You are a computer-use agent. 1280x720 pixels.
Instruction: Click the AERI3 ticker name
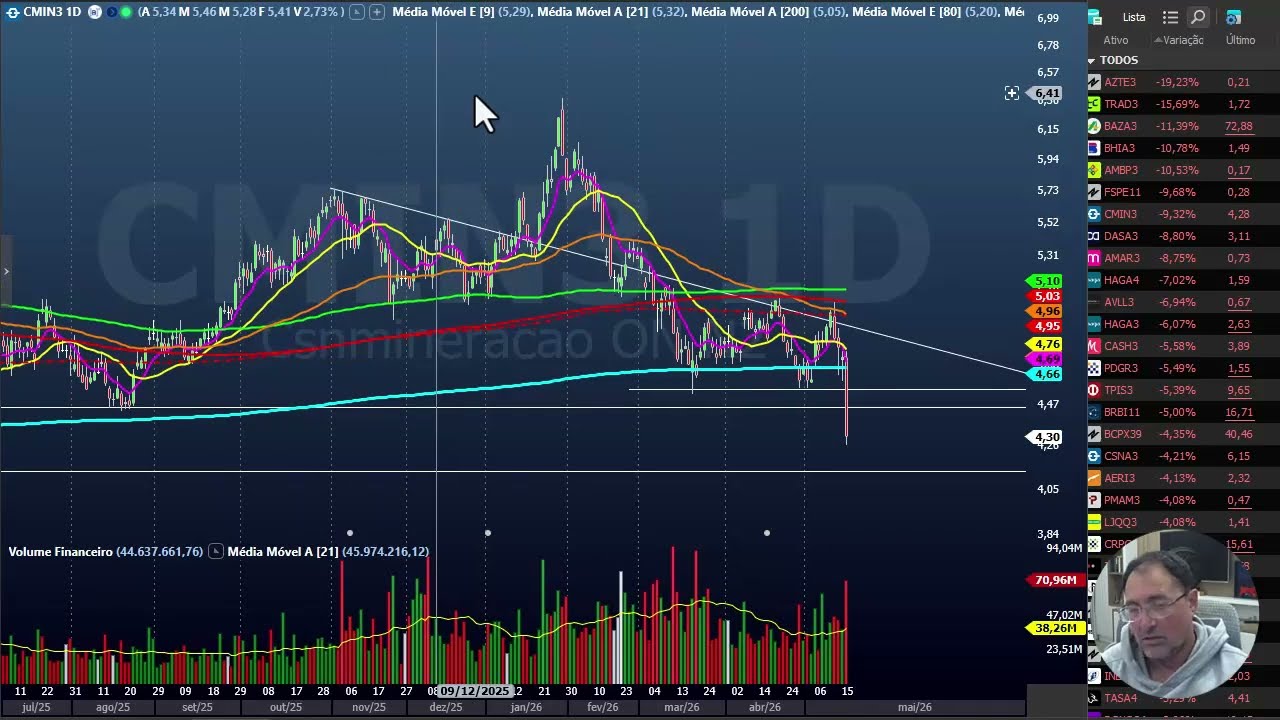tap(1119, 478)
